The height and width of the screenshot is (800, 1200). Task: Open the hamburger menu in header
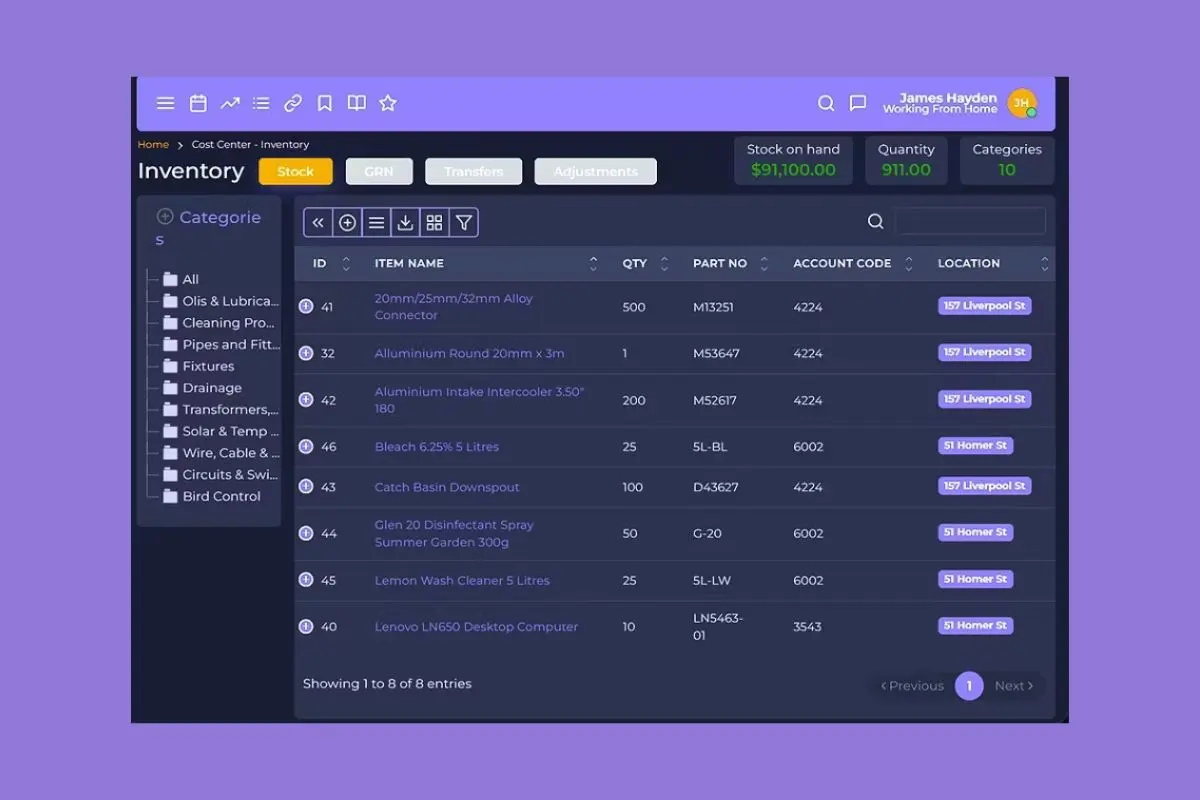coord(166,103)
